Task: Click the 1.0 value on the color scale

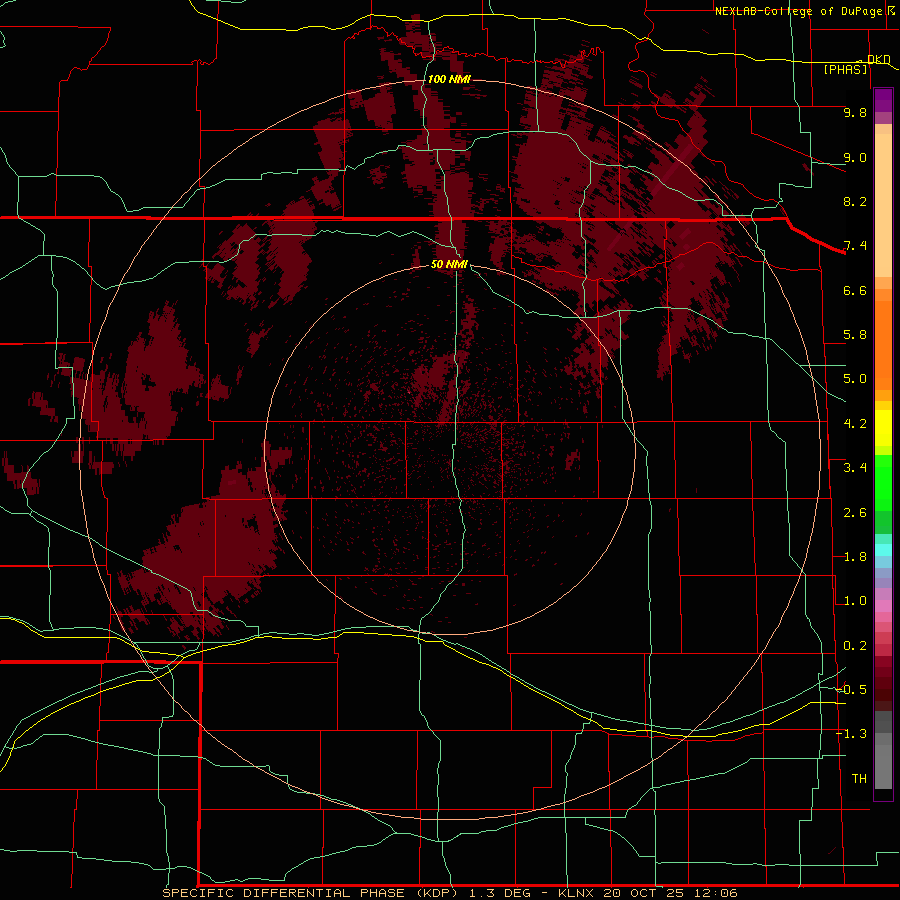Action: tap(855, 601)
